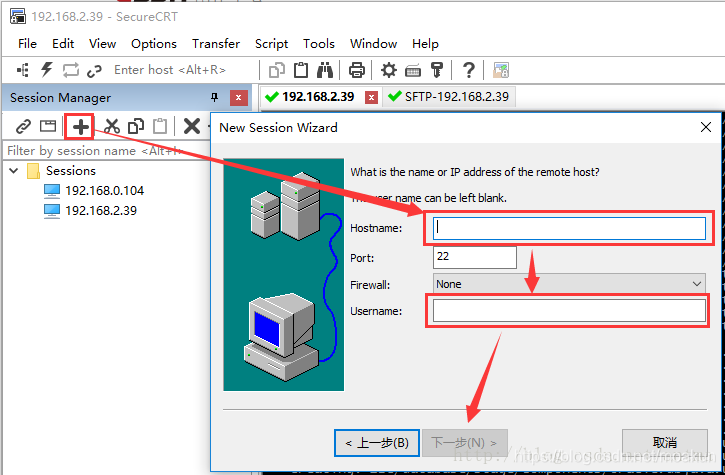Screen dimensions: 725x475
Task: Click the Print icon
Action: pos(356,70)
